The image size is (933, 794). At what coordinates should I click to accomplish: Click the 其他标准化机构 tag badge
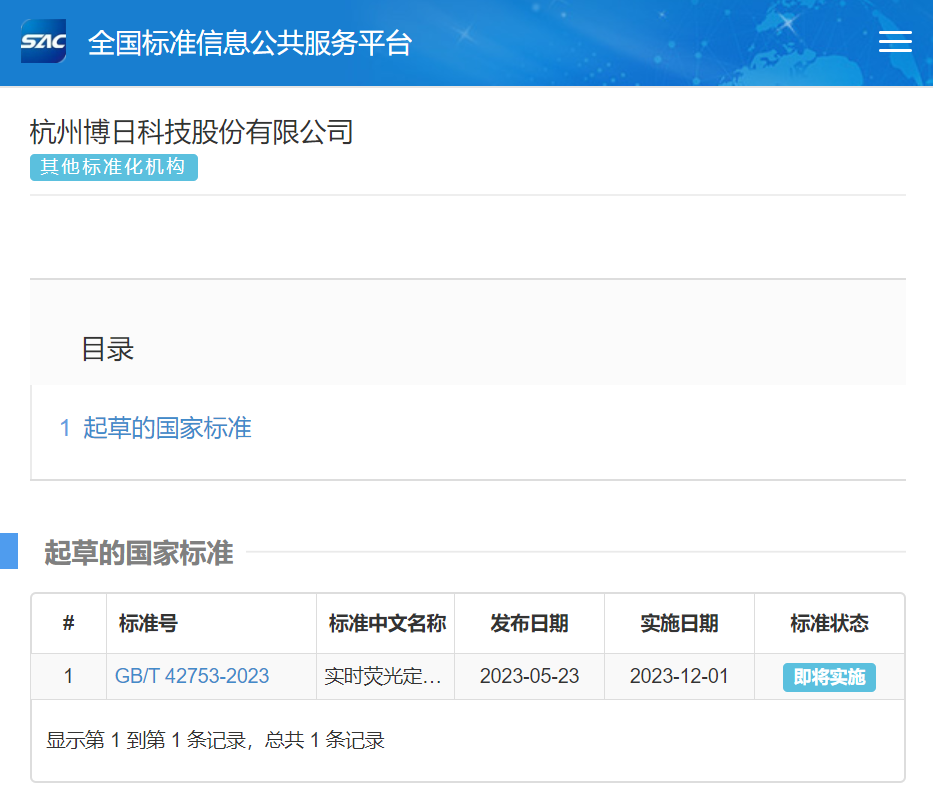(x=114, y=167)
